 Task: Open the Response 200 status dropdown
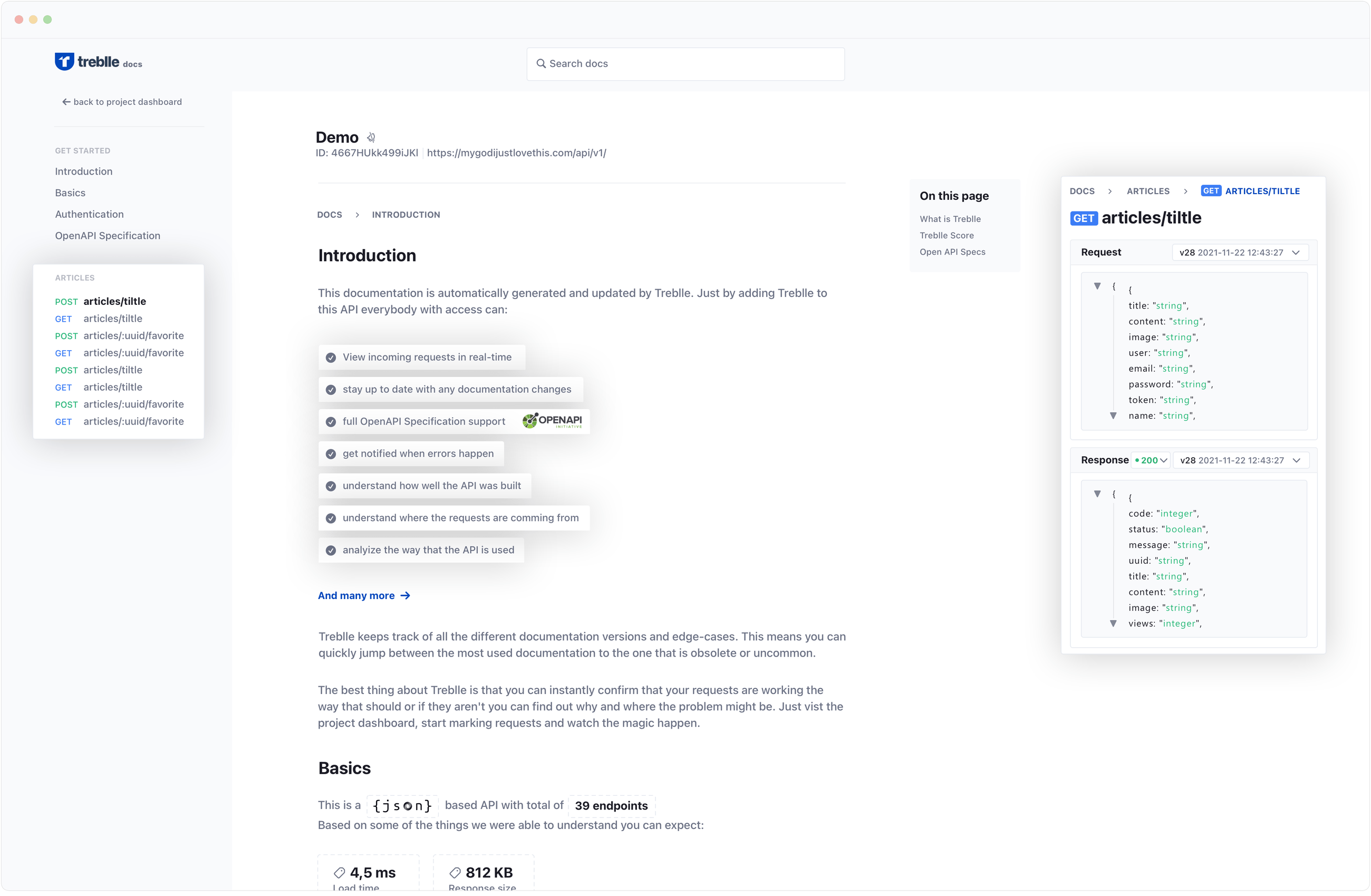pyautogui.click(x=1151, y=460)
